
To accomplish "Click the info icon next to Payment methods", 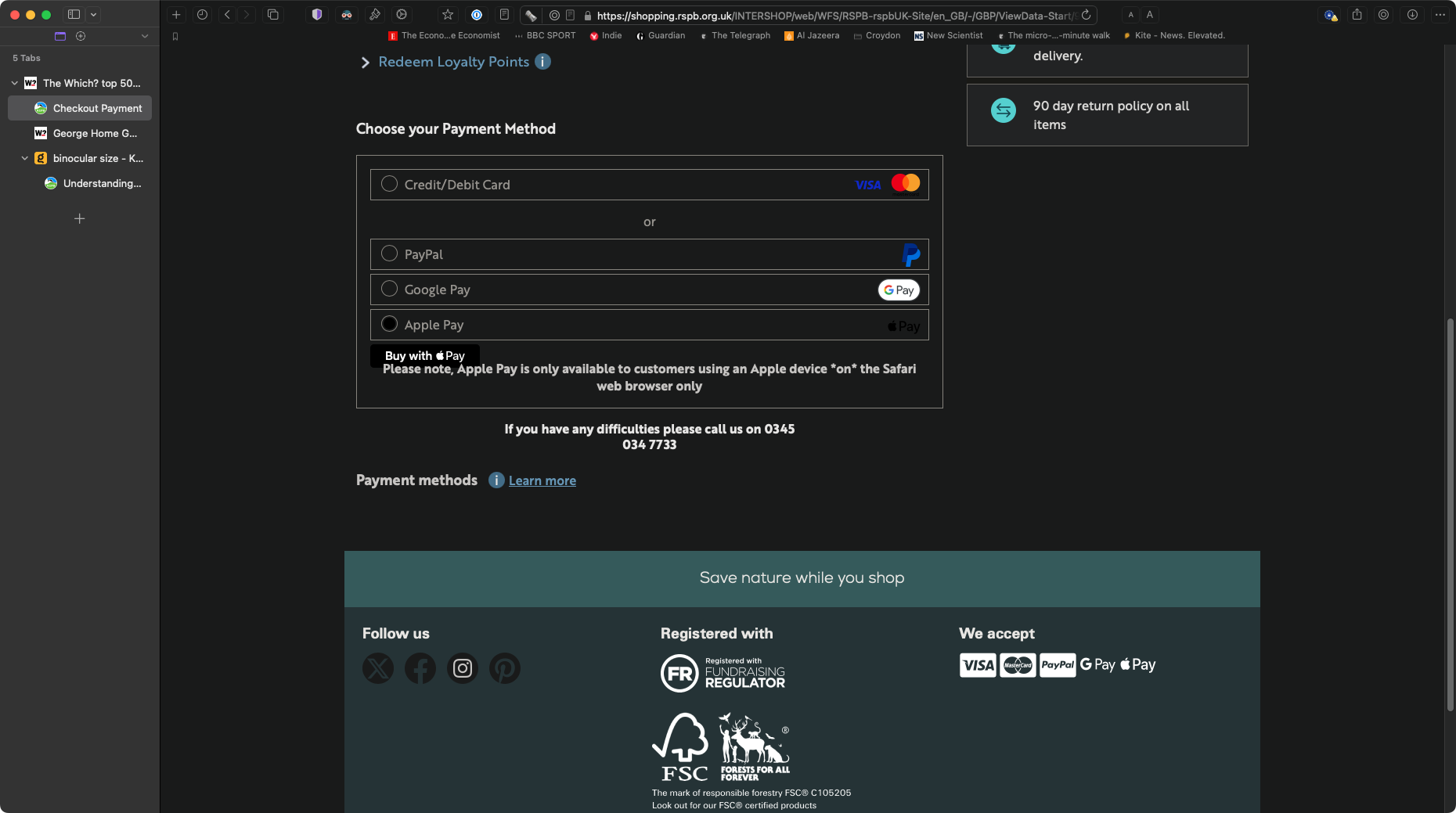I will tap(496, 480).
